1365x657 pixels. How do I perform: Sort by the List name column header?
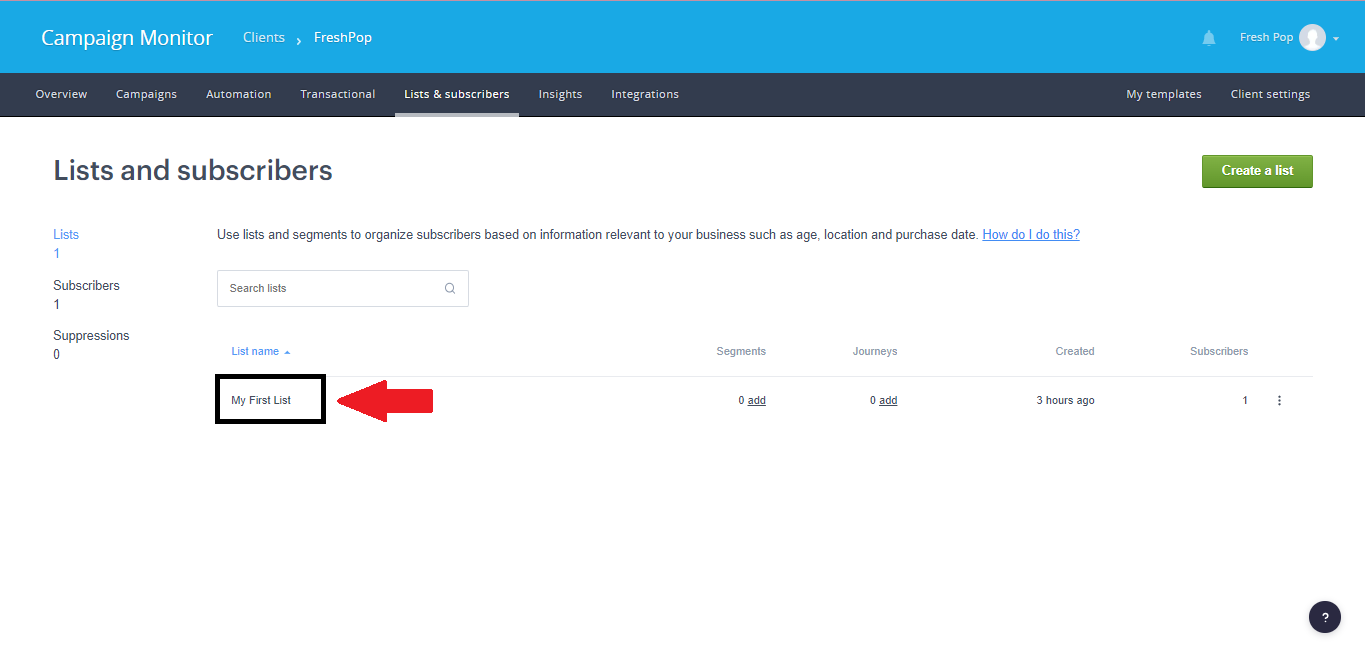click(260, 351)
